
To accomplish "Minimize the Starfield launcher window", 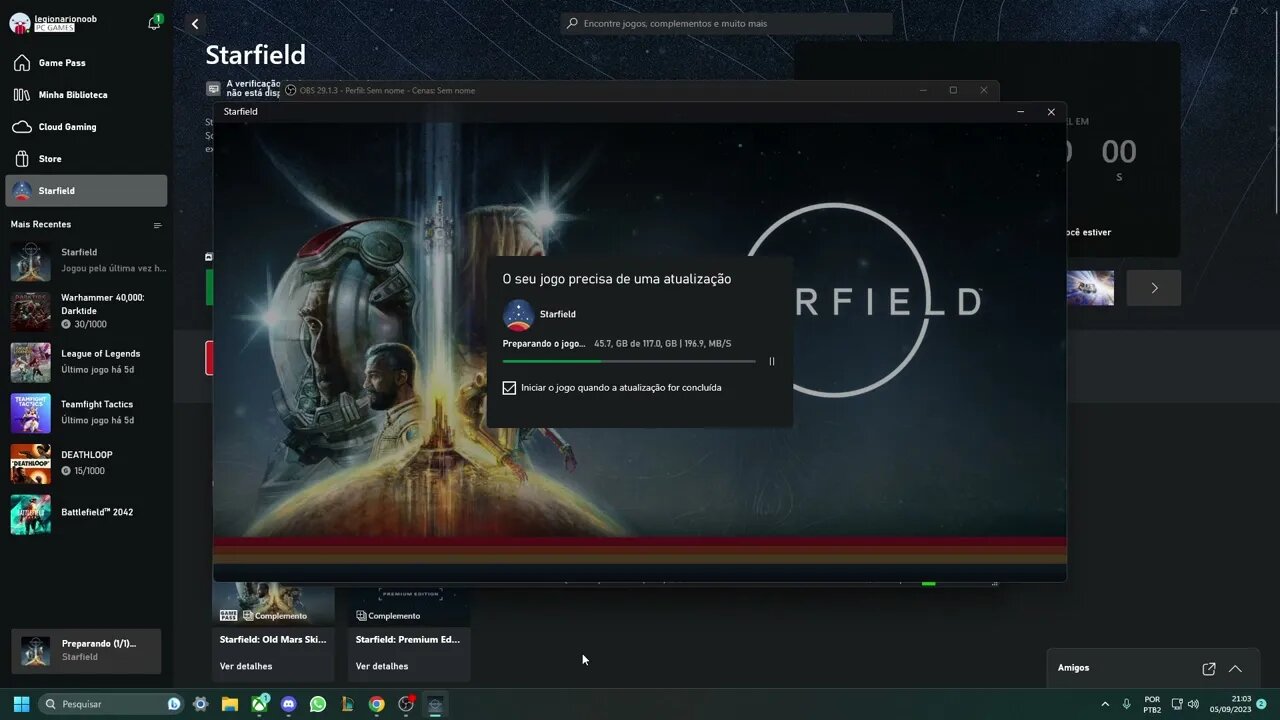I will click(1020, 112).
